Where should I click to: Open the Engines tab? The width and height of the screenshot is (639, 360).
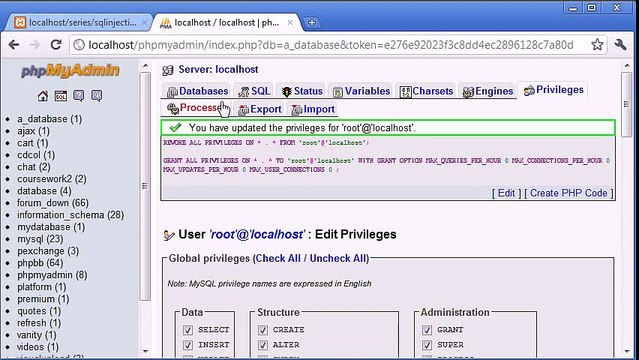[x=488, y=91]
